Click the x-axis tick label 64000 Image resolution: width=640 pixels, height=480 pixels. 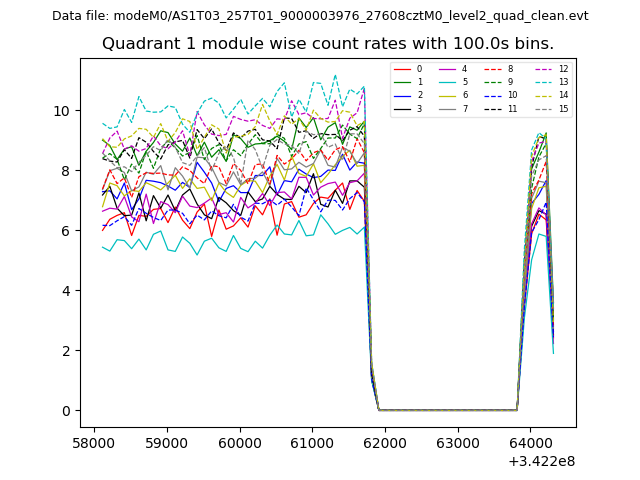[x=528, y=443]
